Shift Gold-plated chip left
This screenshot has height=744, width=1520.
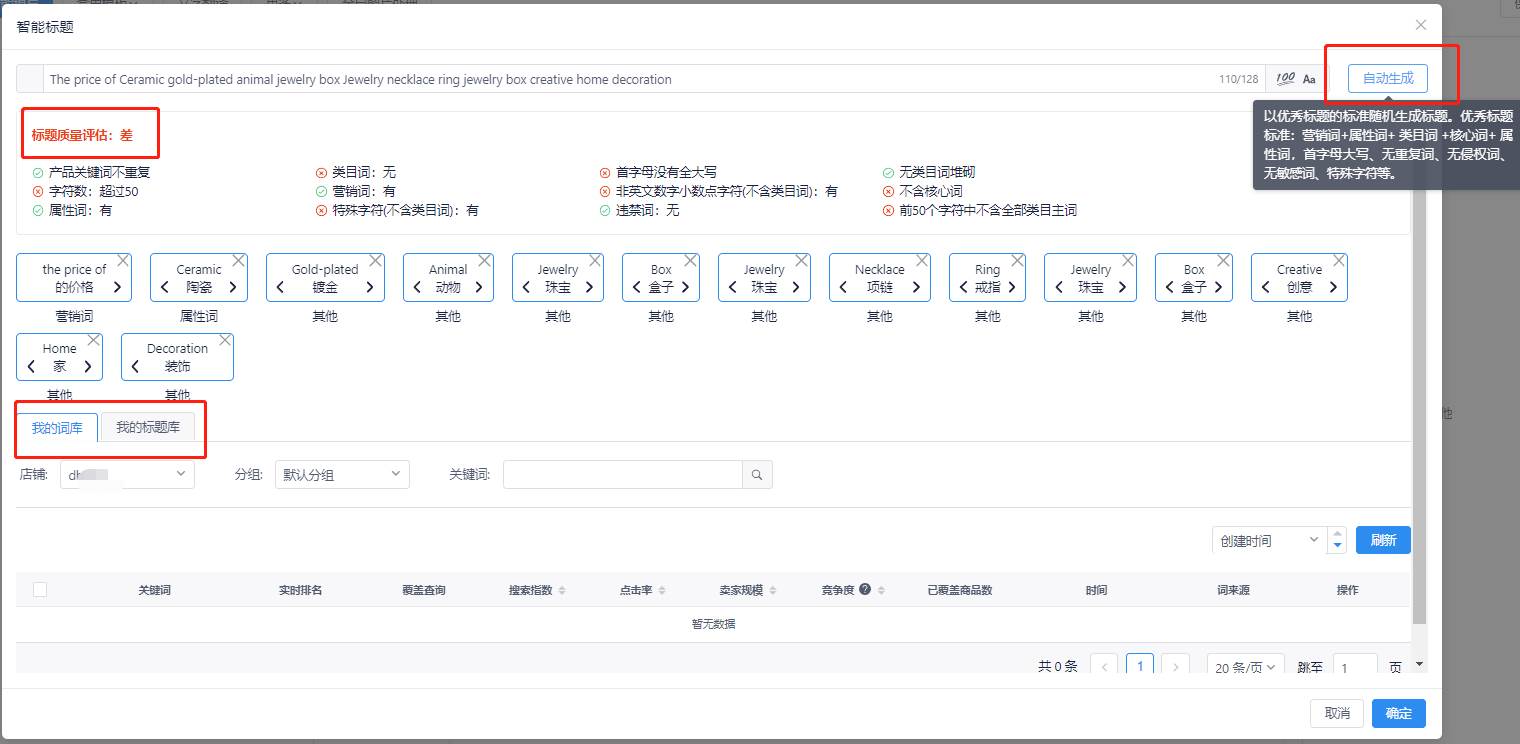pyautogui.click(x=281, y=287)
